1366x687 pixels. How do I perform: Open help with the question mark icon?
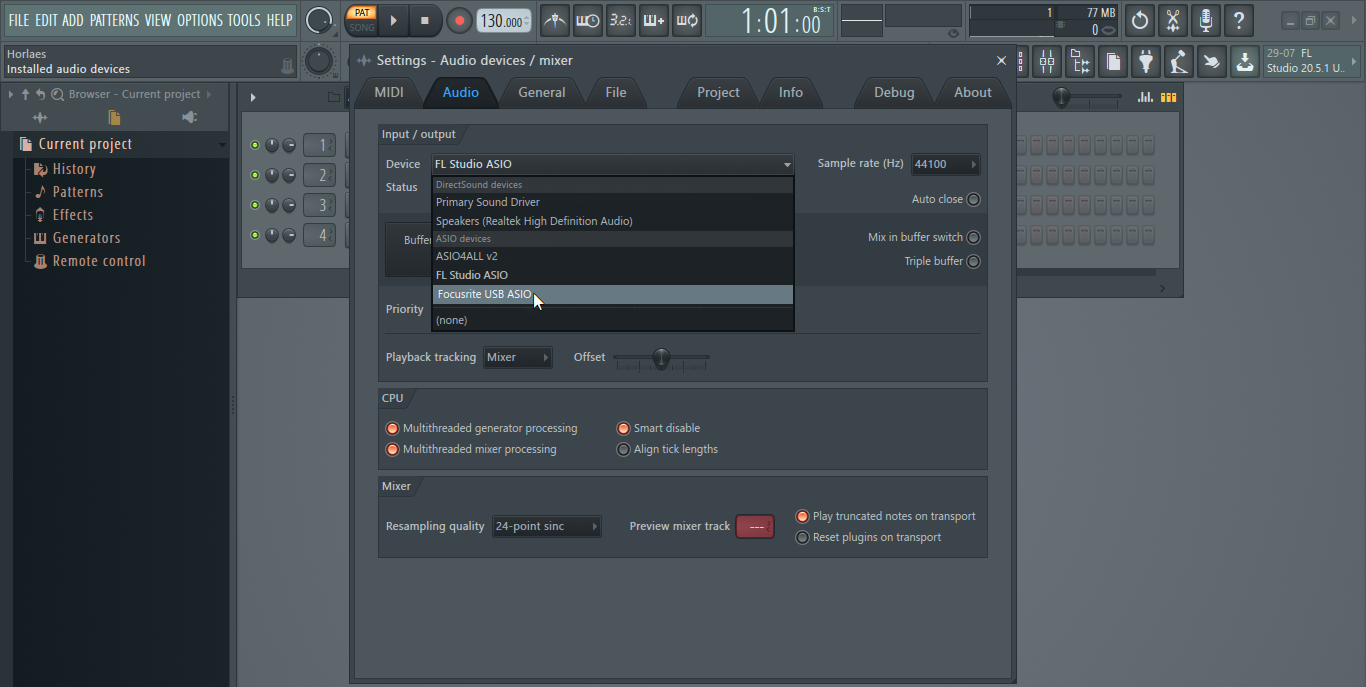[1239, 20]
